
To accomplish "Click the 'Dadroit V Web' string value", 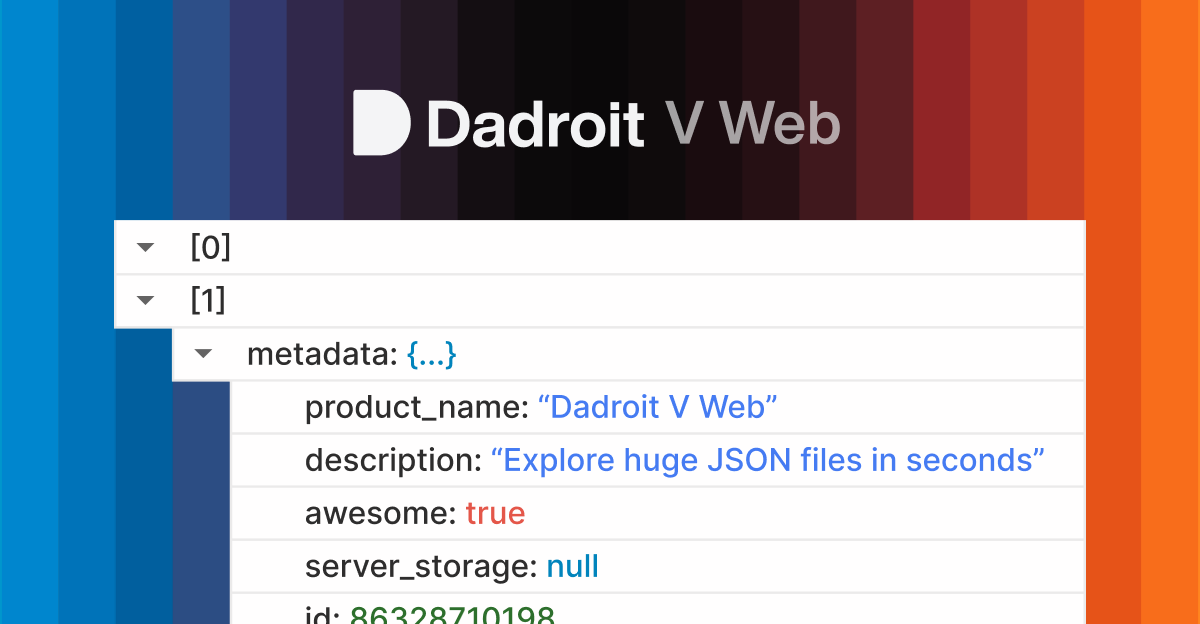I will 657,407.
